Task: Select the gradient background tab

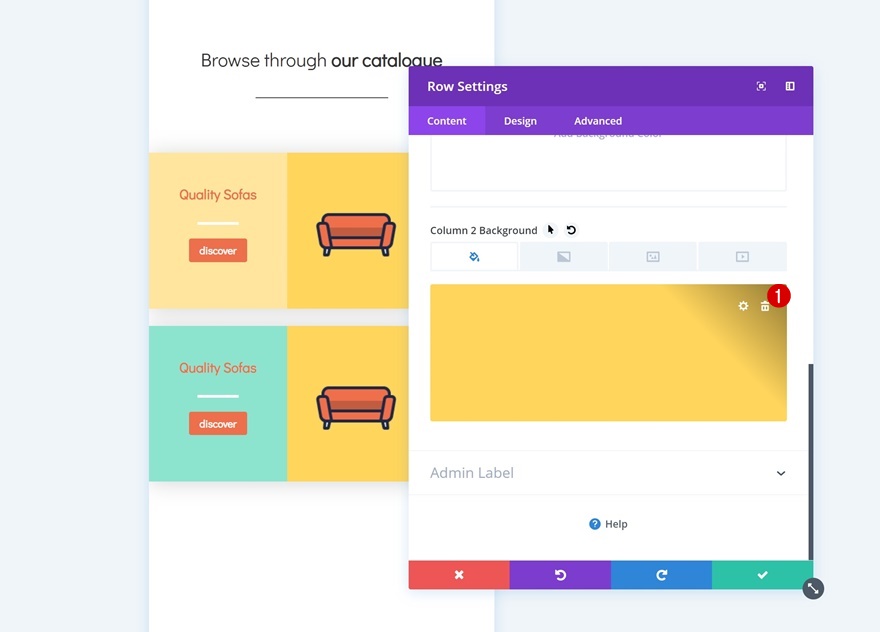Action: coord(563,257)
